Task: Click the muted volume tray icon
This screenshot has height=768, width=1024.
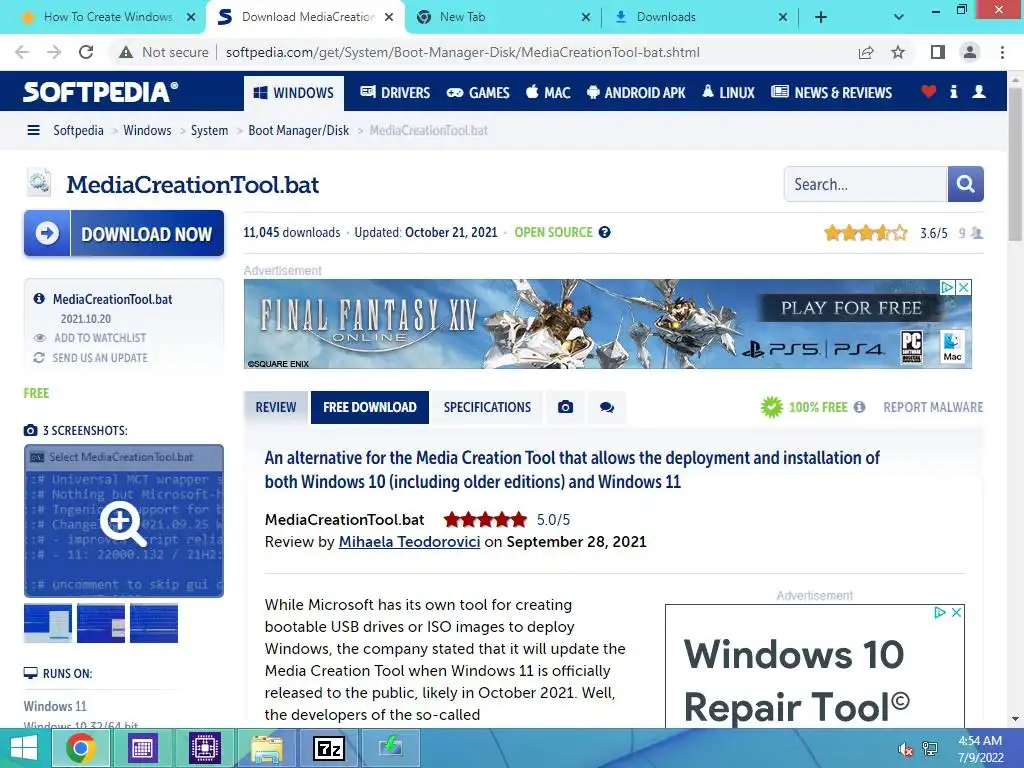Action: click(905, 749)
